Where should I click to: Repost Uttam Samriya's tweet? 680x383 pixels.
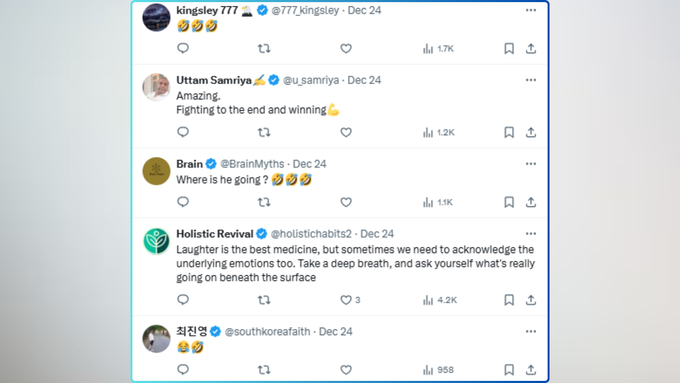click(264, 132)
